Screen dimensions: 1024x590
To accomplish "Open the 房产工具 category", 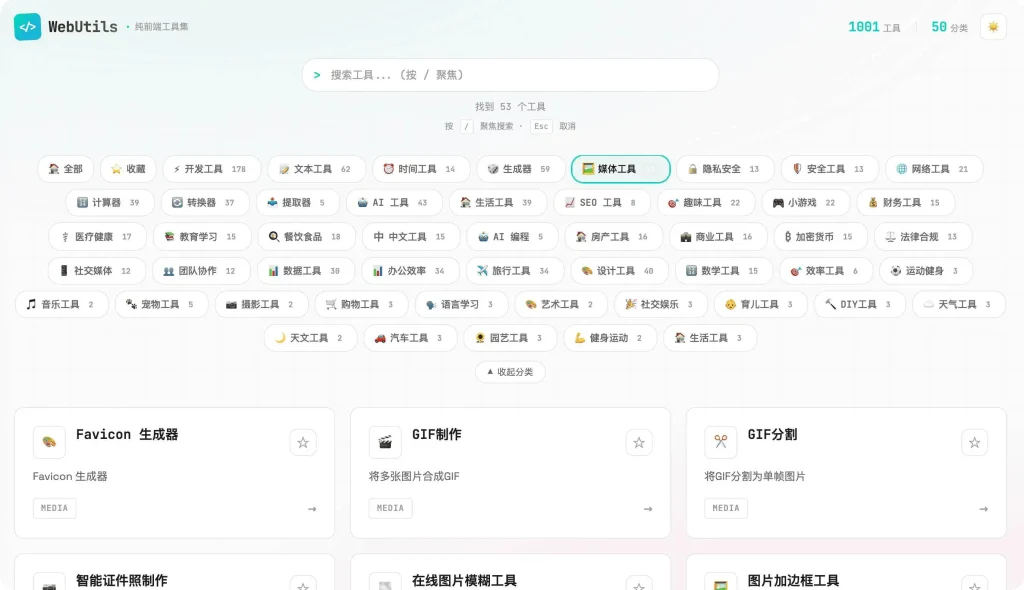I will pos(613,237).
